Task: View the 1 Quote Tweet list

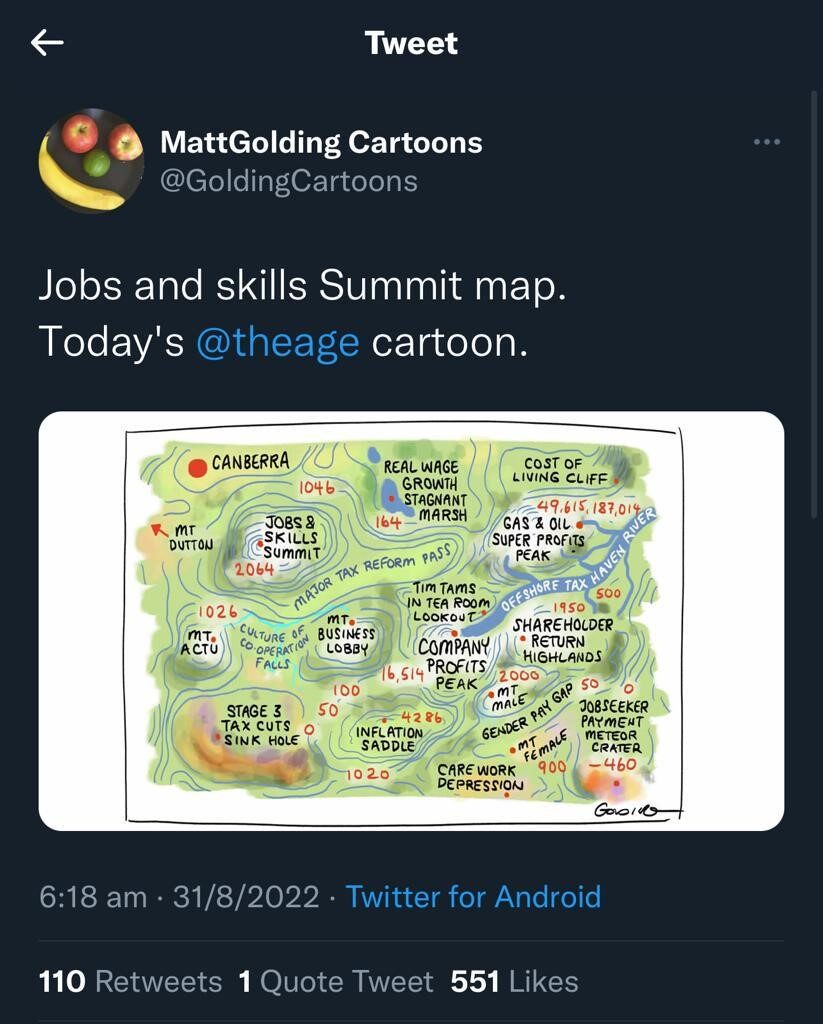Action: pos(336,982)
